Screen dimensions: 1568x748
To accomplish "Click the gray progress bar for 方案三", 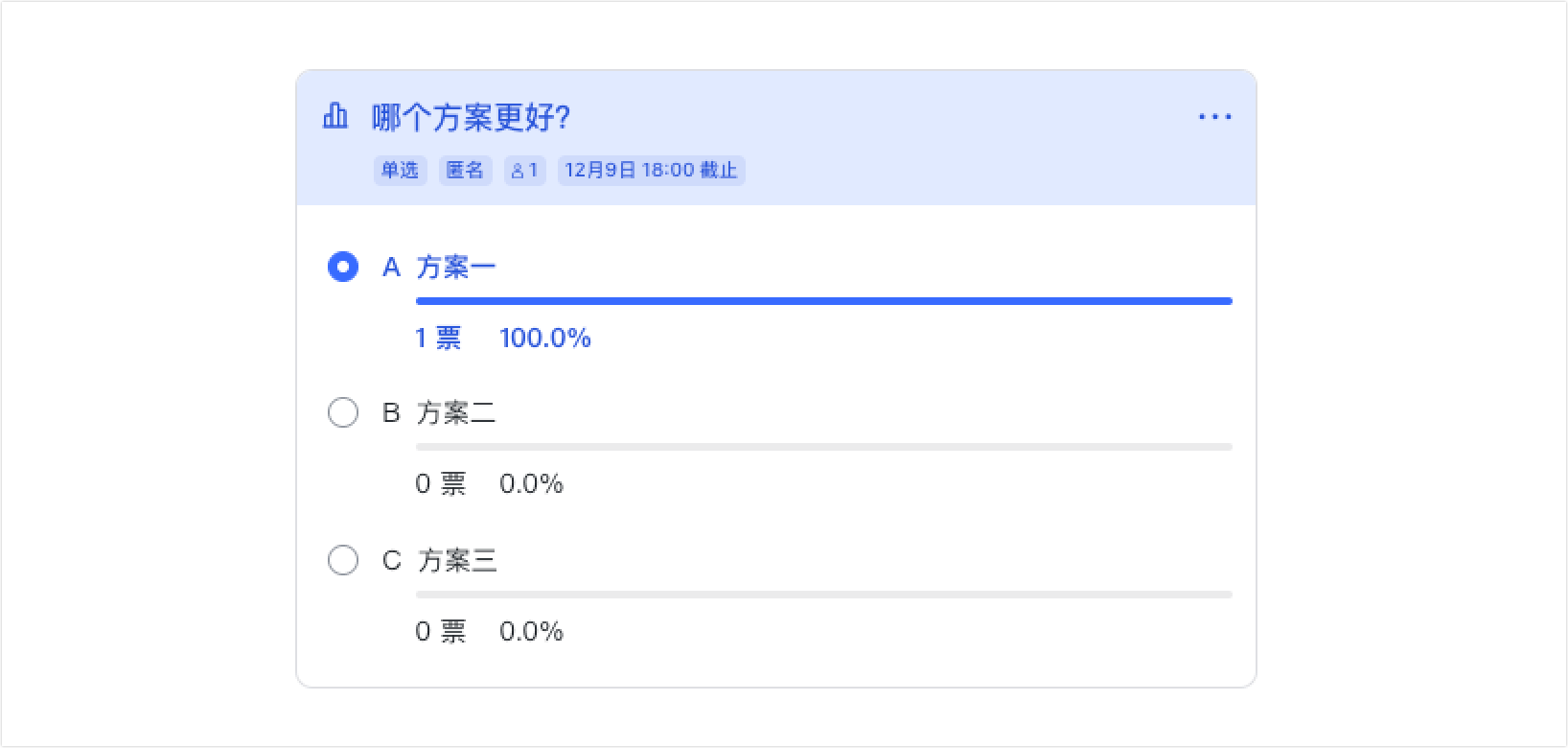I will (824, 595).
